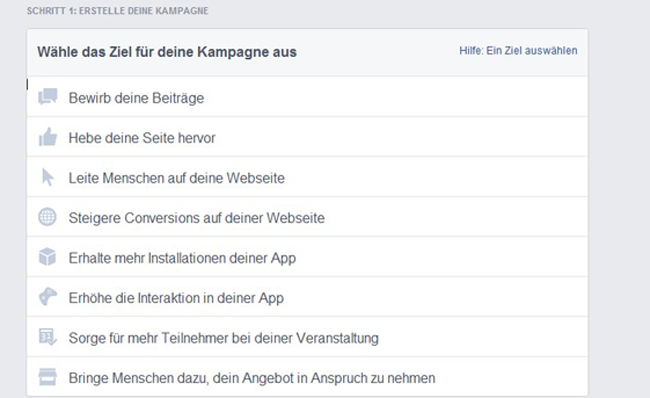
Task: Click the box icon for app installs
Action: pos(47,257)
